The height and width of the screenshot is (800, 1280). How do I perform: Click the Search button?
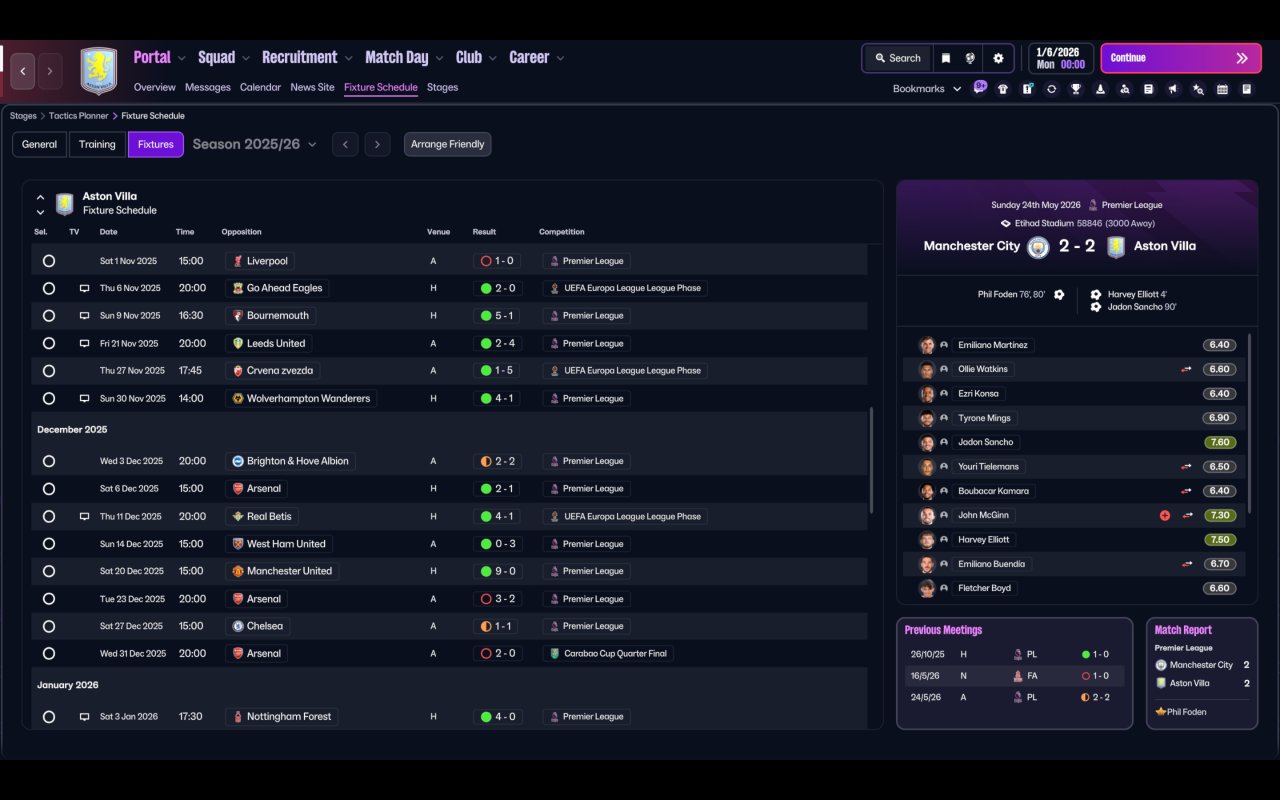tap(897, 58)
